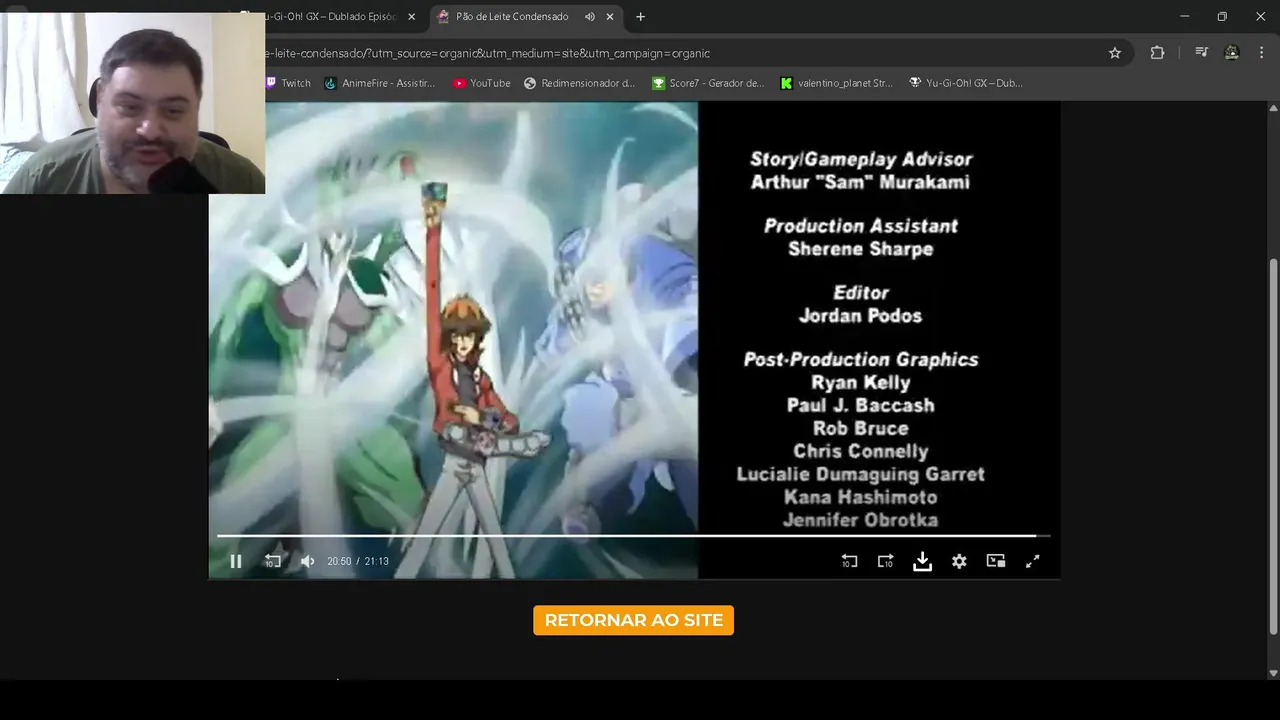Image resolution: width=1280 pixels, height=720 pixels.
Task: Open the AnimeFire bookmark
Action: [x=380, y=83]
